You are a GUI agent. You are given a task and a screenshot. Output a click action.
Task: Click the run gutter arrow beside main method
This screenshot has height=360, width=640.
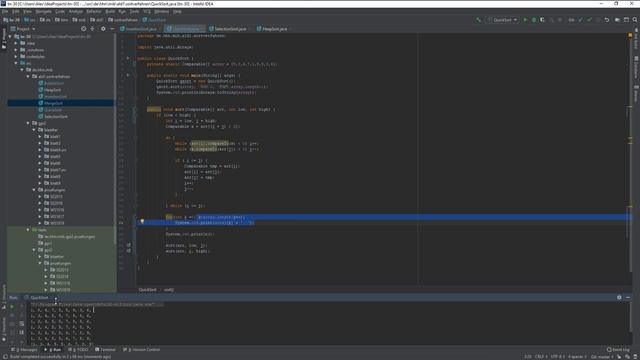(x=128, y=76)
